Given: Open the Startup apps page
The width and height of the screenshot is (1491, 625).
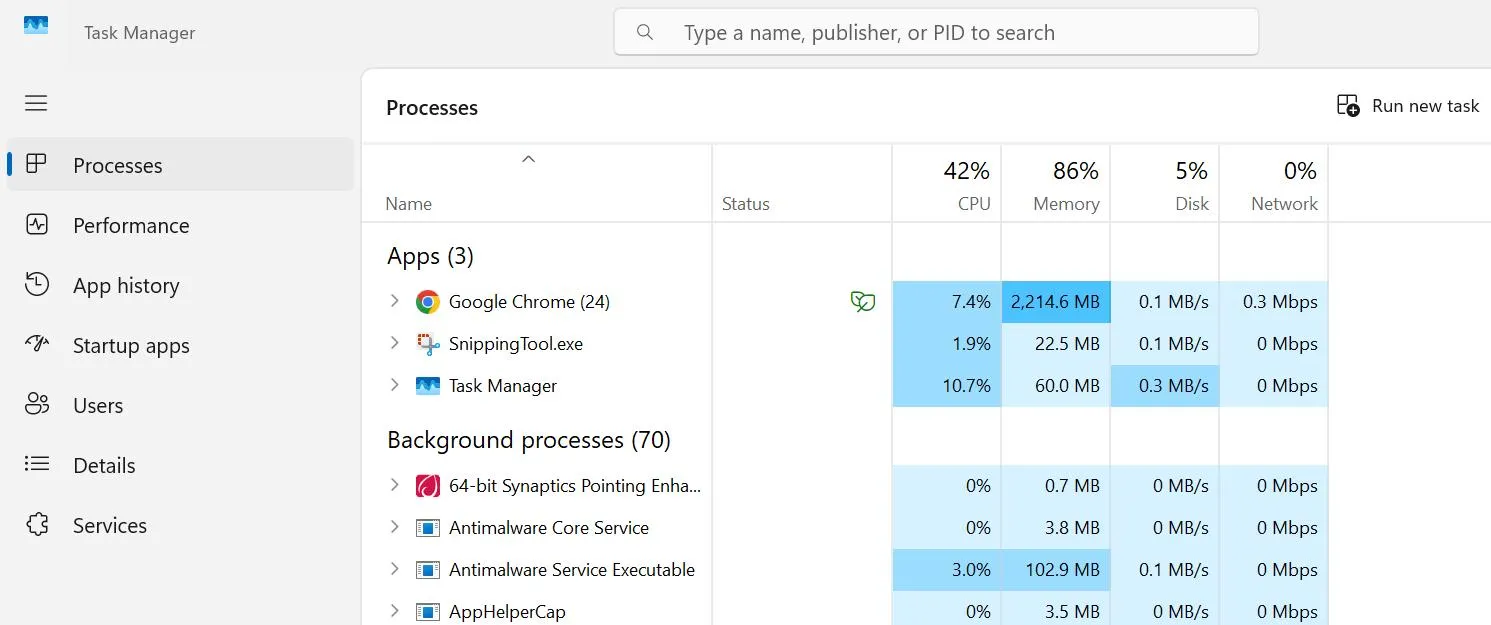Looking at the screenshot, I should pos(131,346).
